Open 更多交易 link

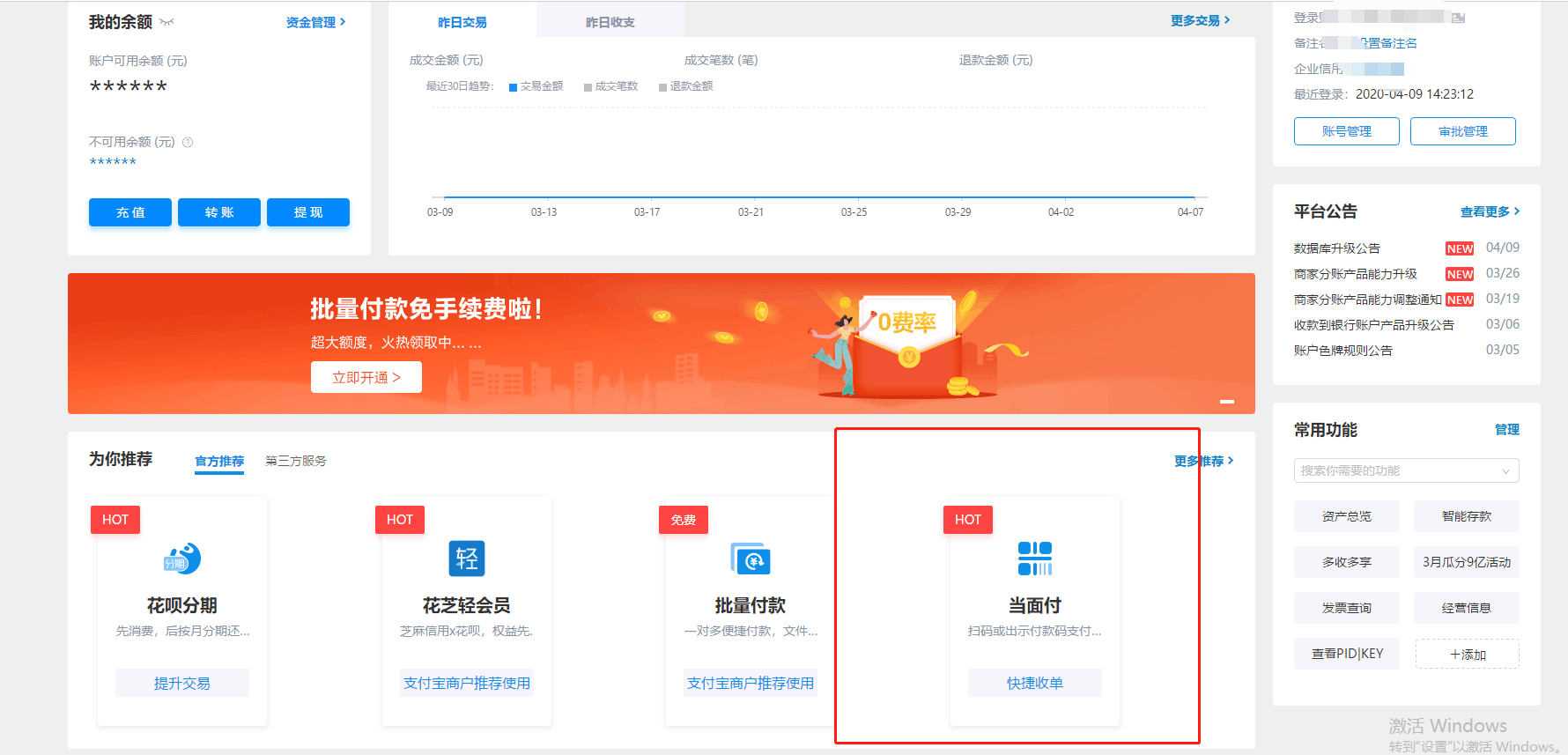[x=1201, y=20]
